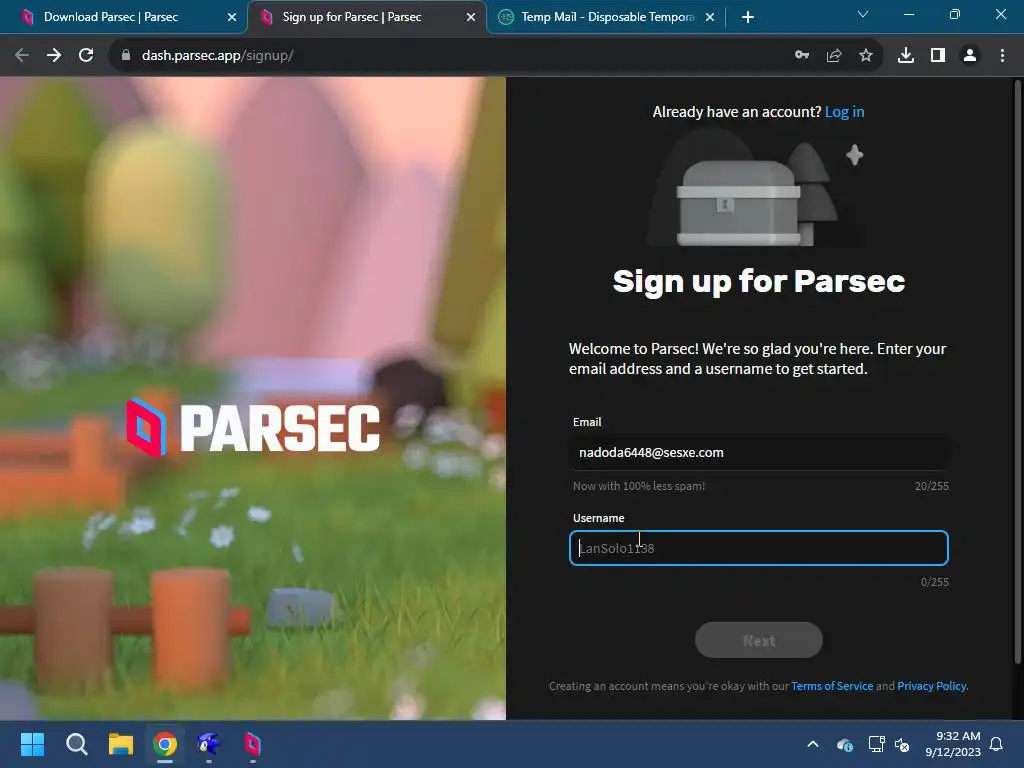Open the Chrome profile menu

(970, 56)
